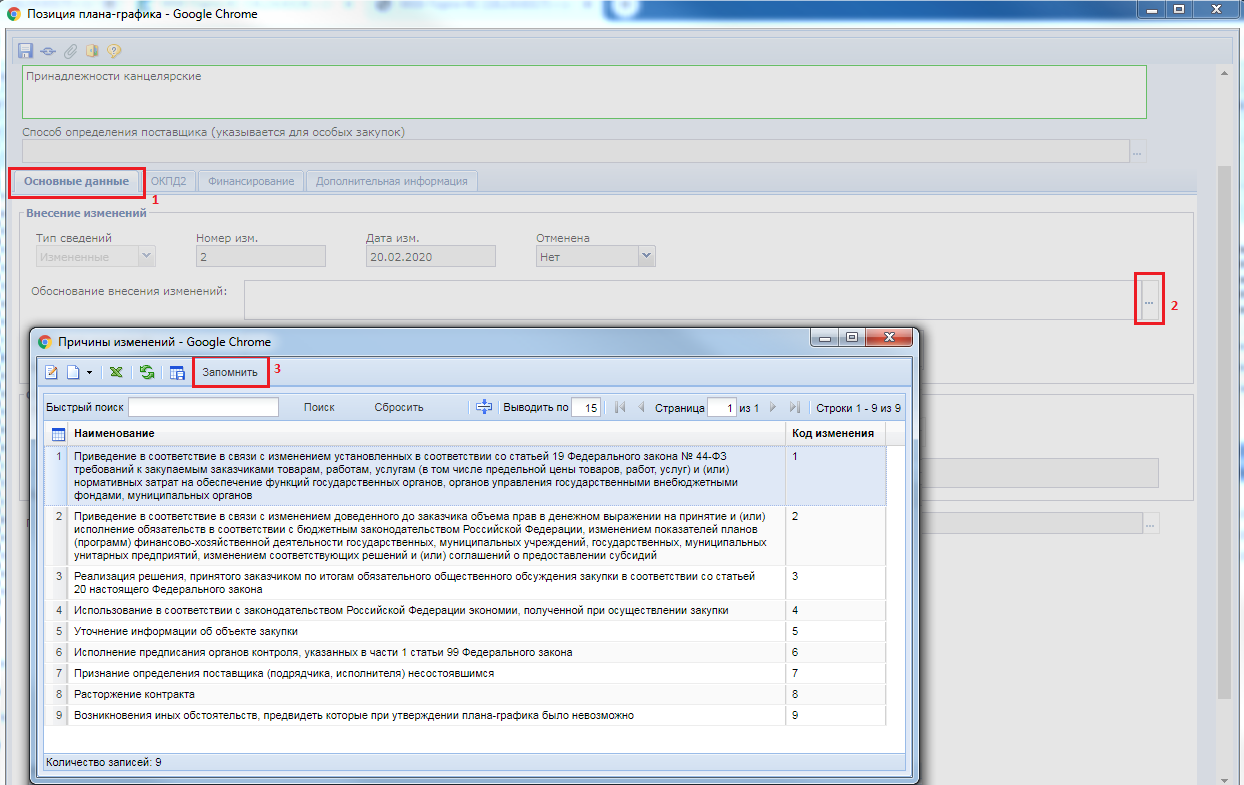Switch to the ОКПД2 tab
This screenshot has width=1244, height=785.
tap(169, 181)
